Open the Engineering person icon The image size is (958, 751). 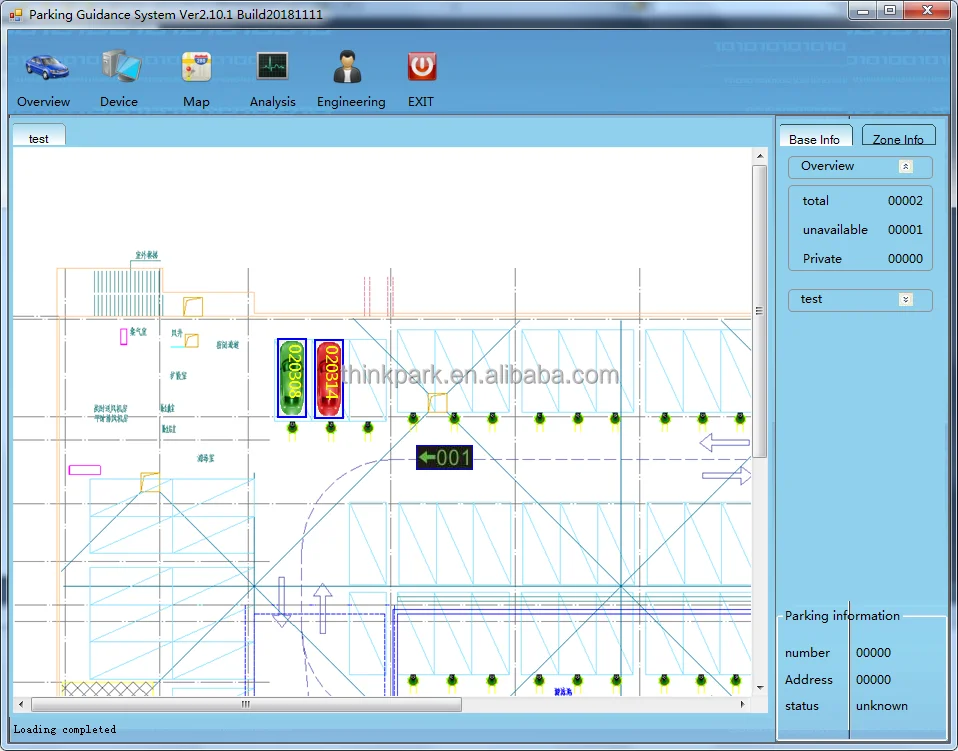click(348, 67)
